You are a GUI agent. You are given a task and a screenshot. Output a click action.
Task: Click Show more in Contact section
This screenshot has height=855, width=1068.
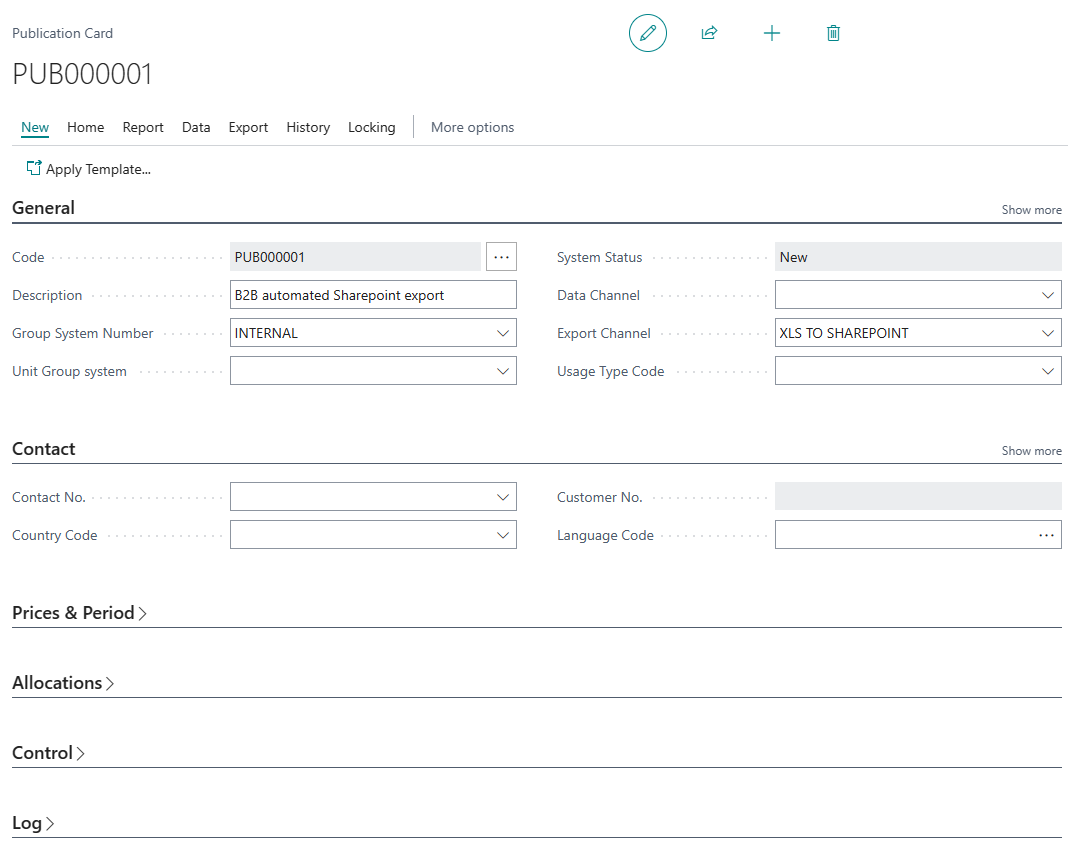pos(1031,450)
